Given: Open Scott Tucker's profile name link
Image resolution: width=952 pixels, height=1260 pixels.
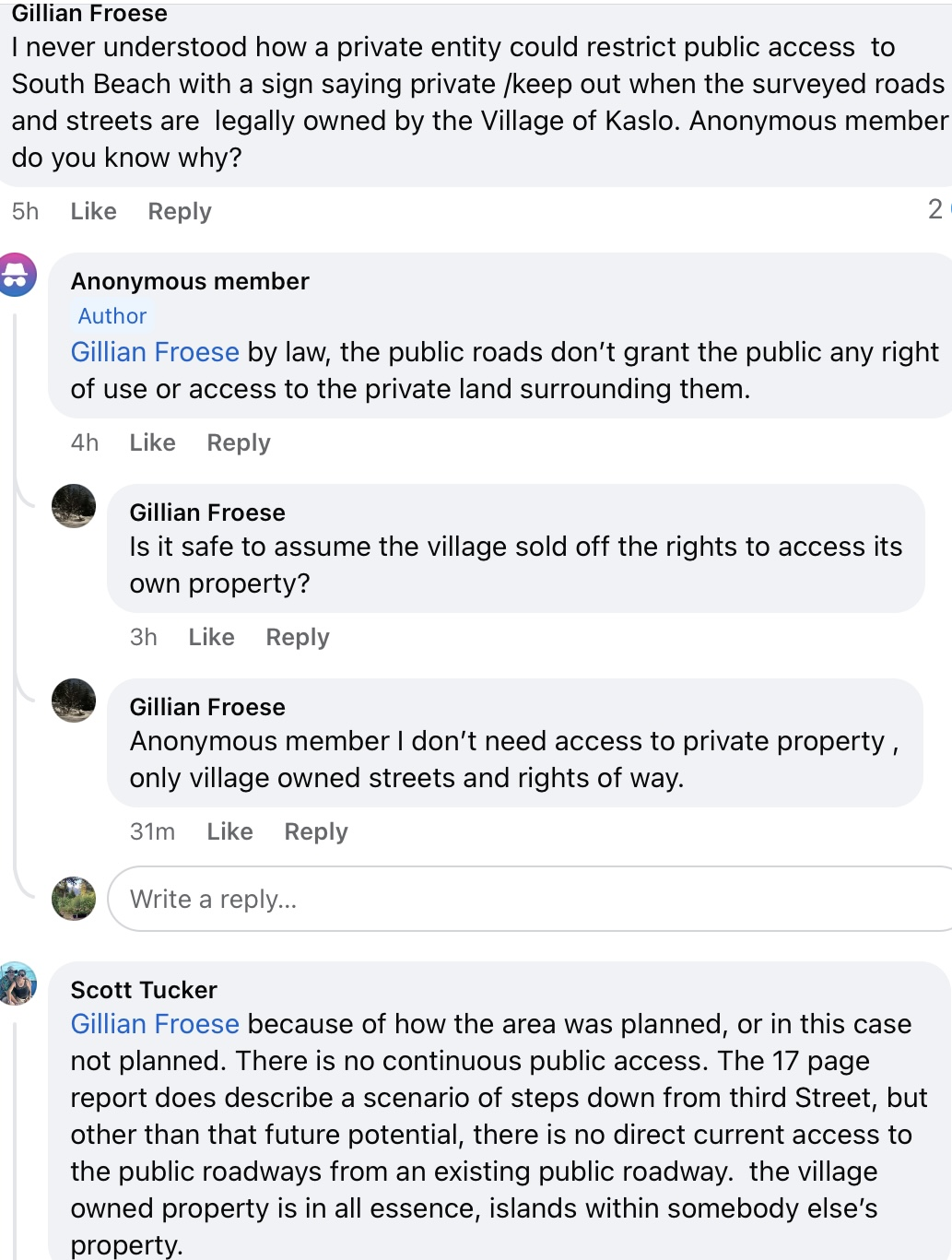Looking at the screenshot, I should (x=144, y=990).
